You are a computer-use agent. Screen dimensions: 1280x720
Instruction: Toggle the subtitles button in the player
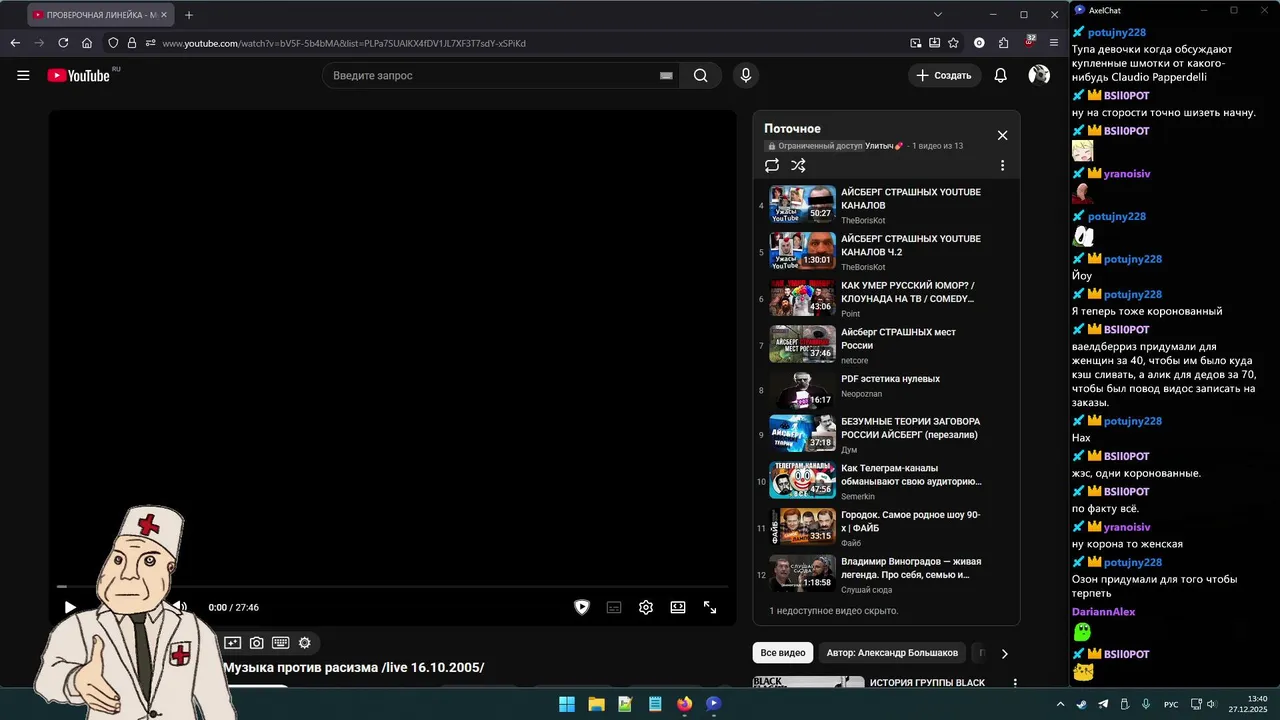point(614,607)
